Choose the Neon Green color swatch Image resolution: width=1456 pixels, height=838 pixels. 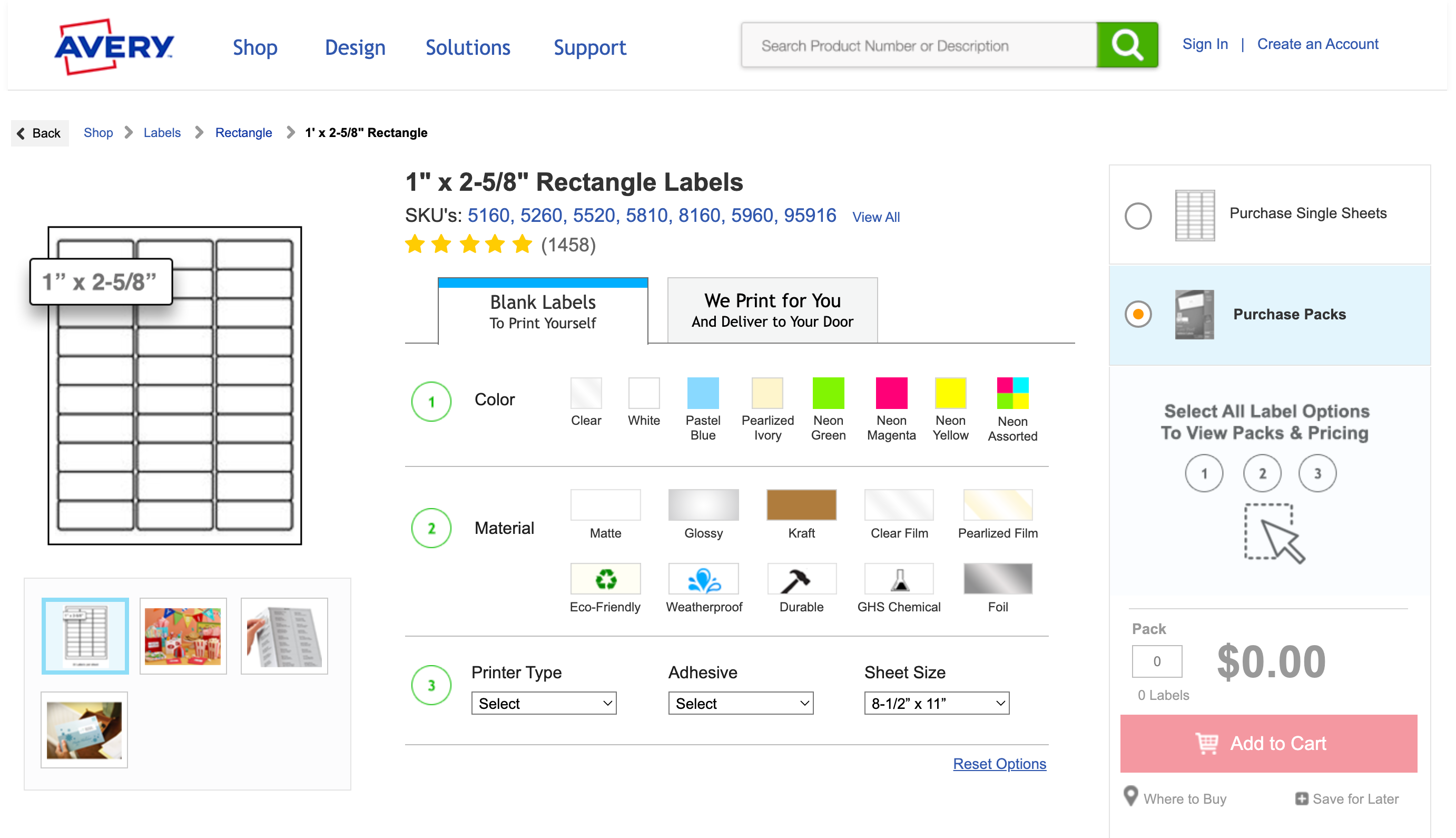[828, 393]
